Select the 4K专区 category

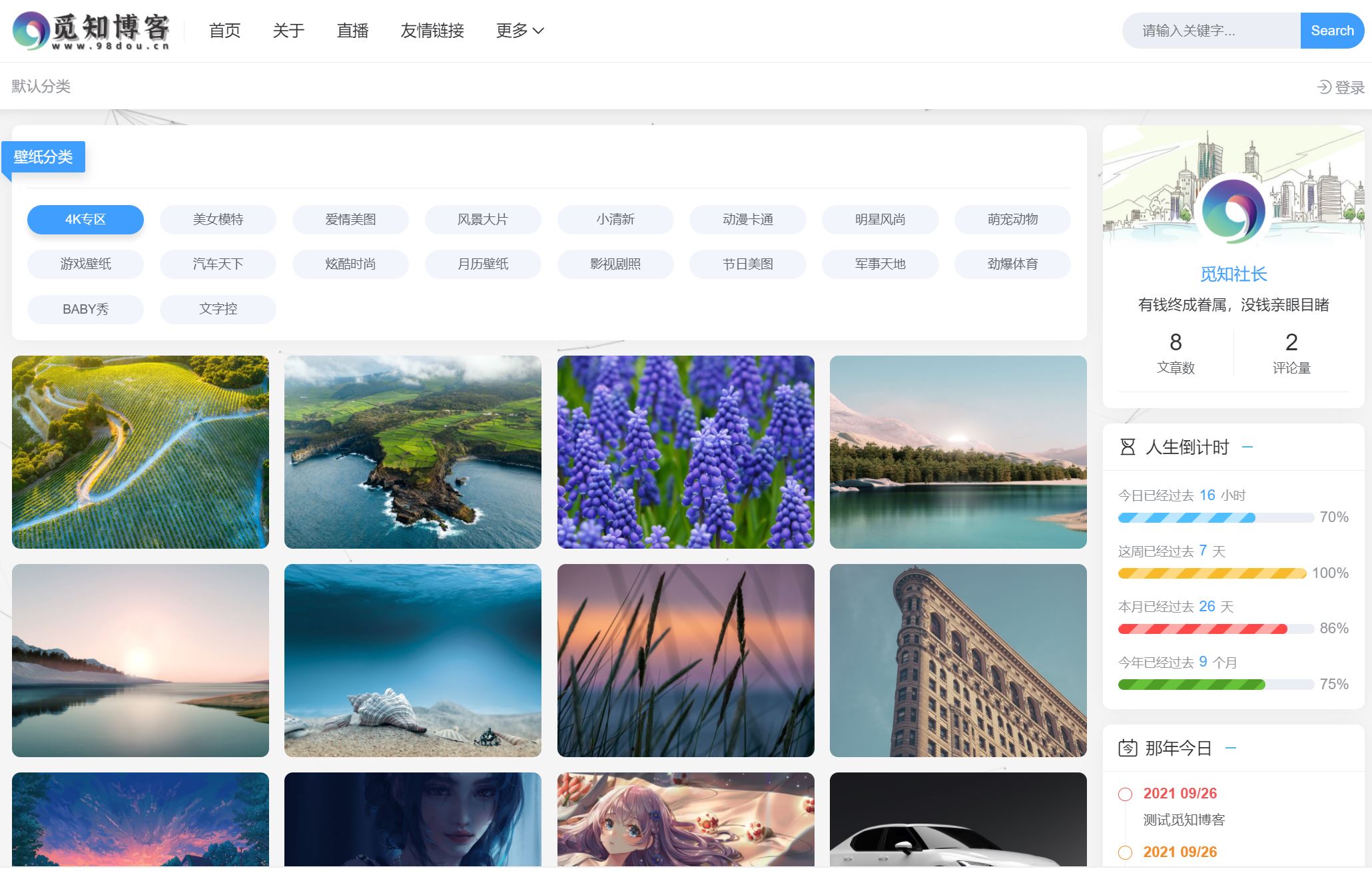[x=85, y=220]
